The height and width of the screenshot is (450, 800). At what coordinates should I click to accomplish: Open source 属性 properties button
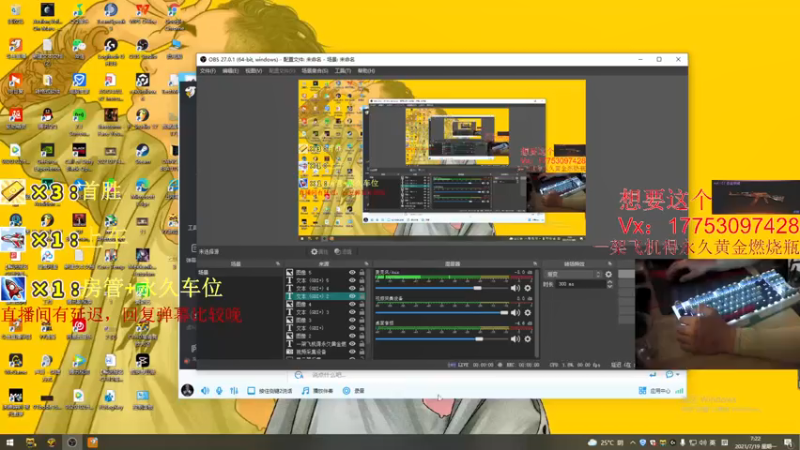(x=319, y=252)
